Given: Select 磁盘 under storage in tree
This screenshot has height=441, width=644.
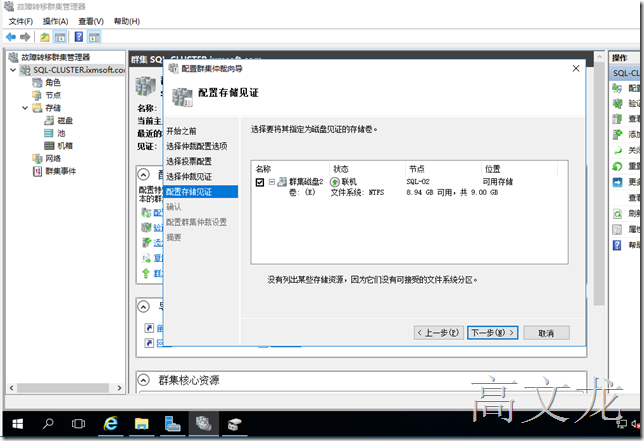Looking at the screenshot, I should click(65, 121).
